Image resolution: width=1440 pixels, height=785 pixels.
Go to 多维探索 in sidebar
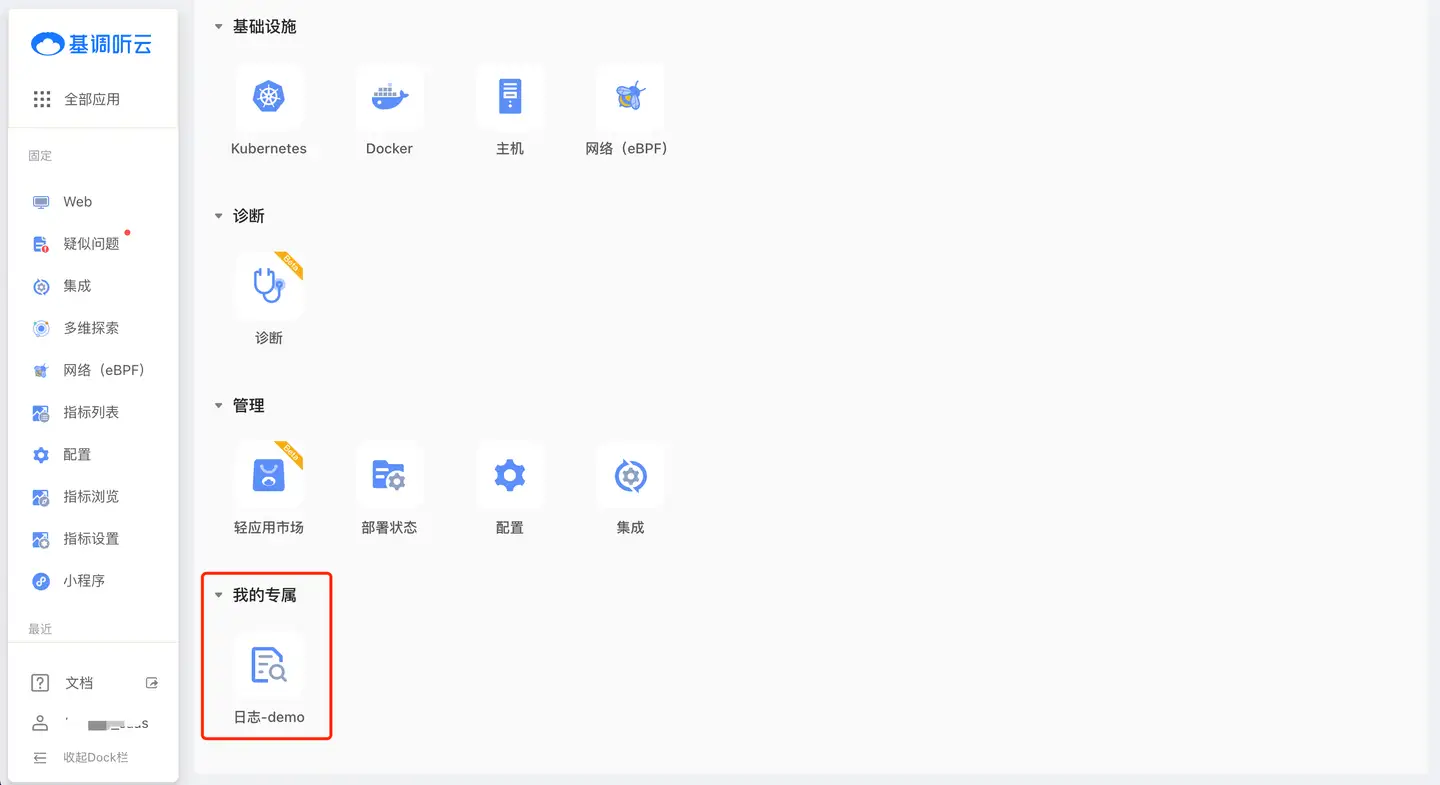click(x=90, y=328)
